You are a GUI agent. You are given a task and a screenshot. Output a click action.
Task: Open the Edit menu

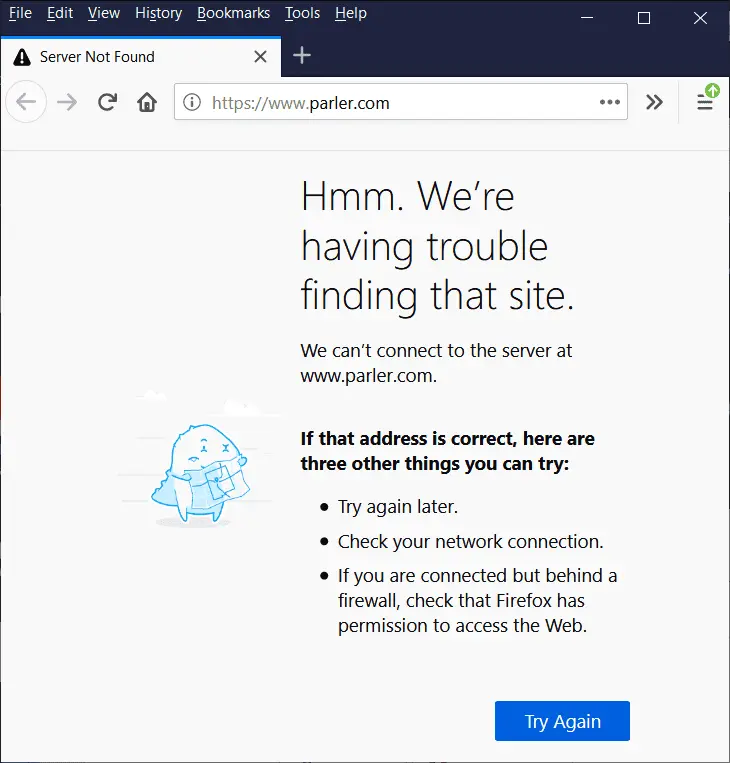(60, 13)
